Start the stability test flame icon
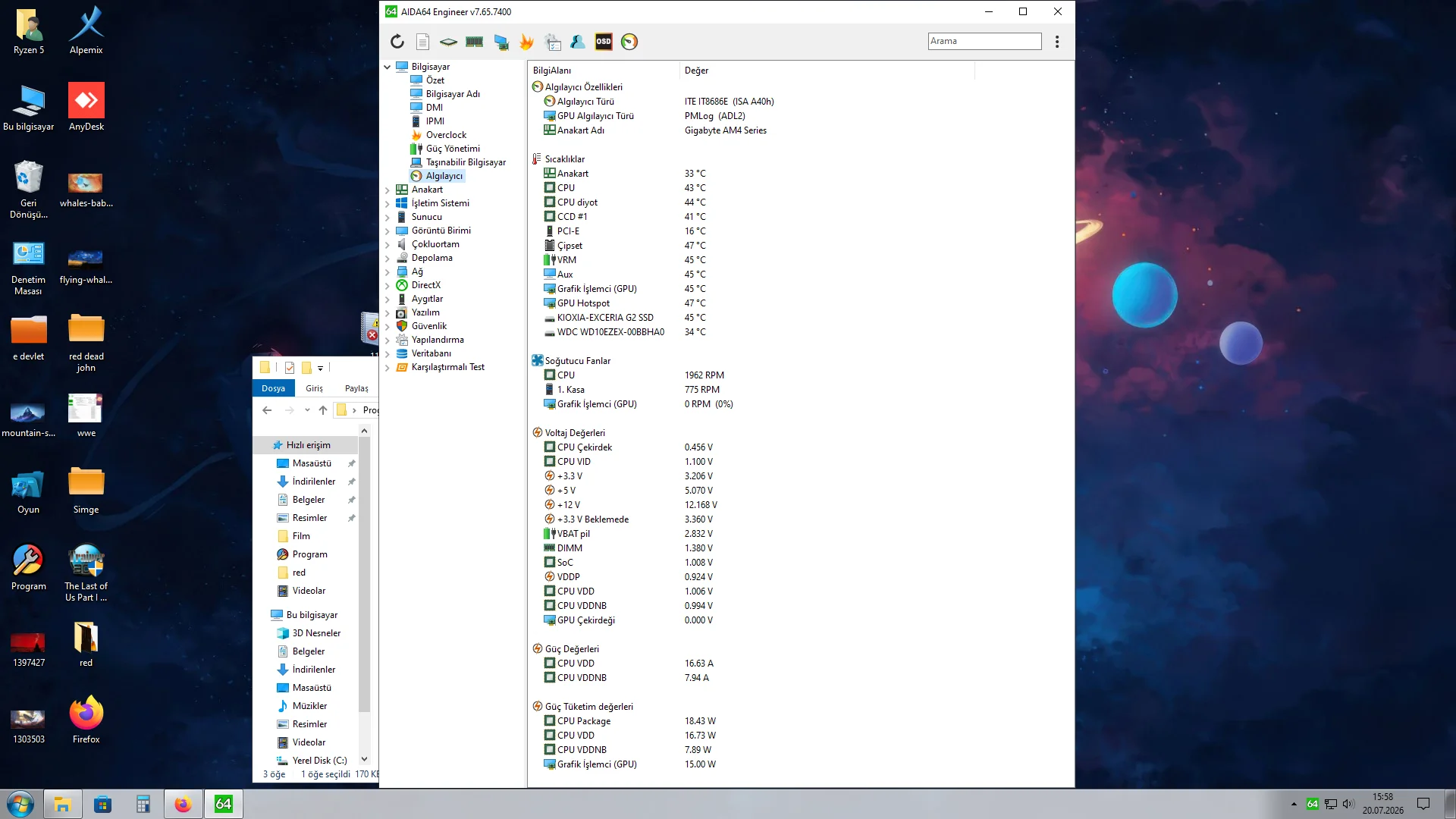 coord(526,42)
